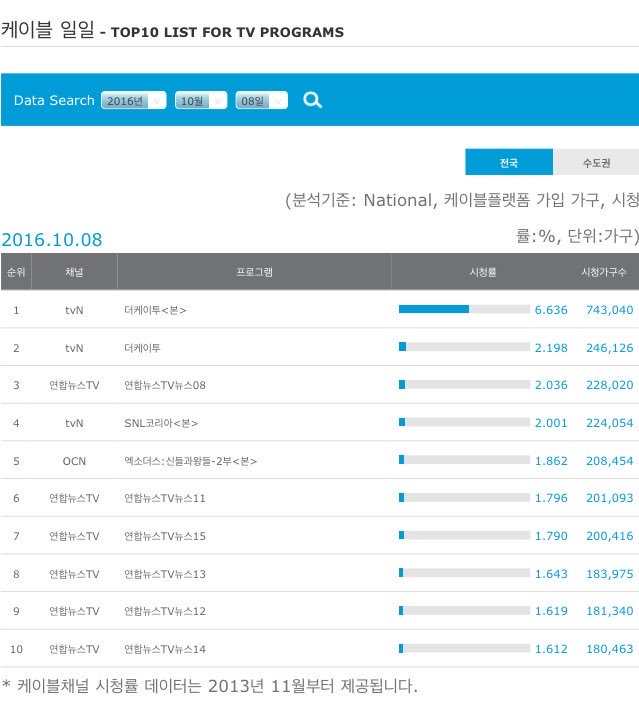Screen dimensions: 639x720
Task: Click the program 연합뉴스TV뉴스12
Action: (x=165, y=611)
